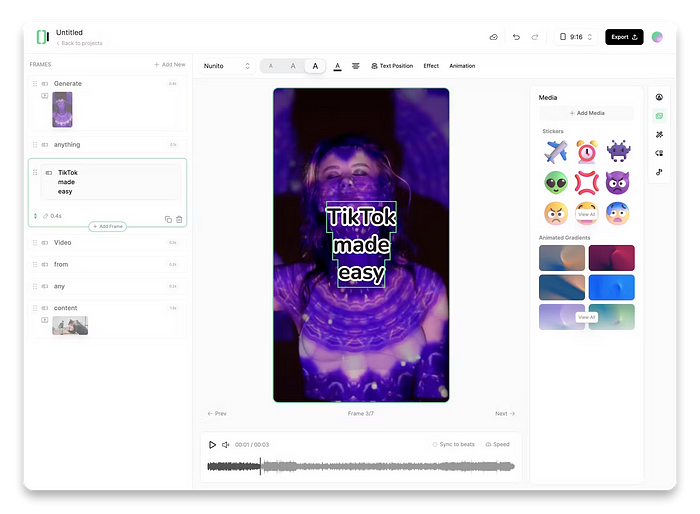Open the Speed control
The width and height of the screenshot is (700, 514).
pyautogui.click(x=497, y=444)
